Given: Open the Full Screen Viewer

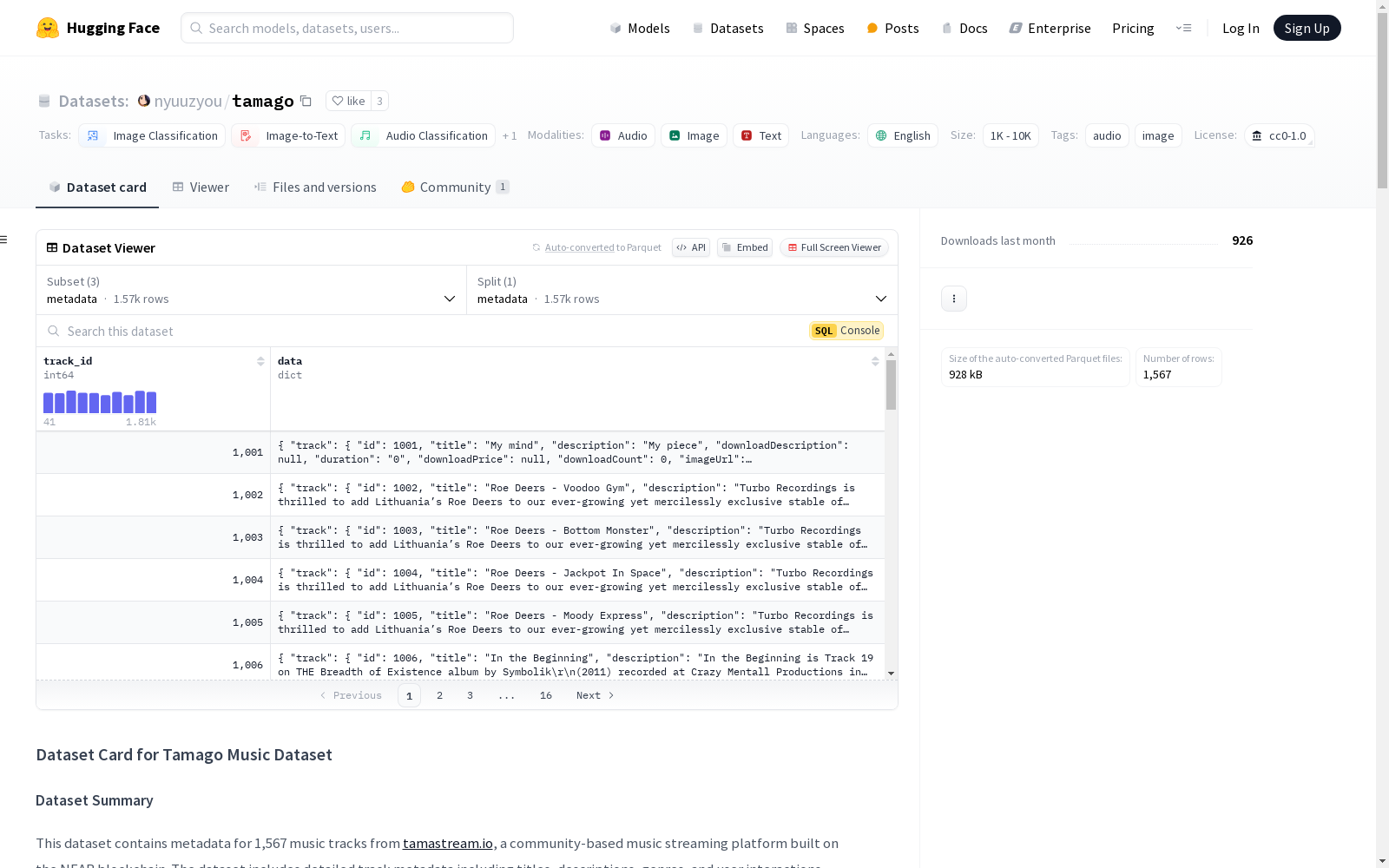Looking at the screenshot, I should 833,247.
